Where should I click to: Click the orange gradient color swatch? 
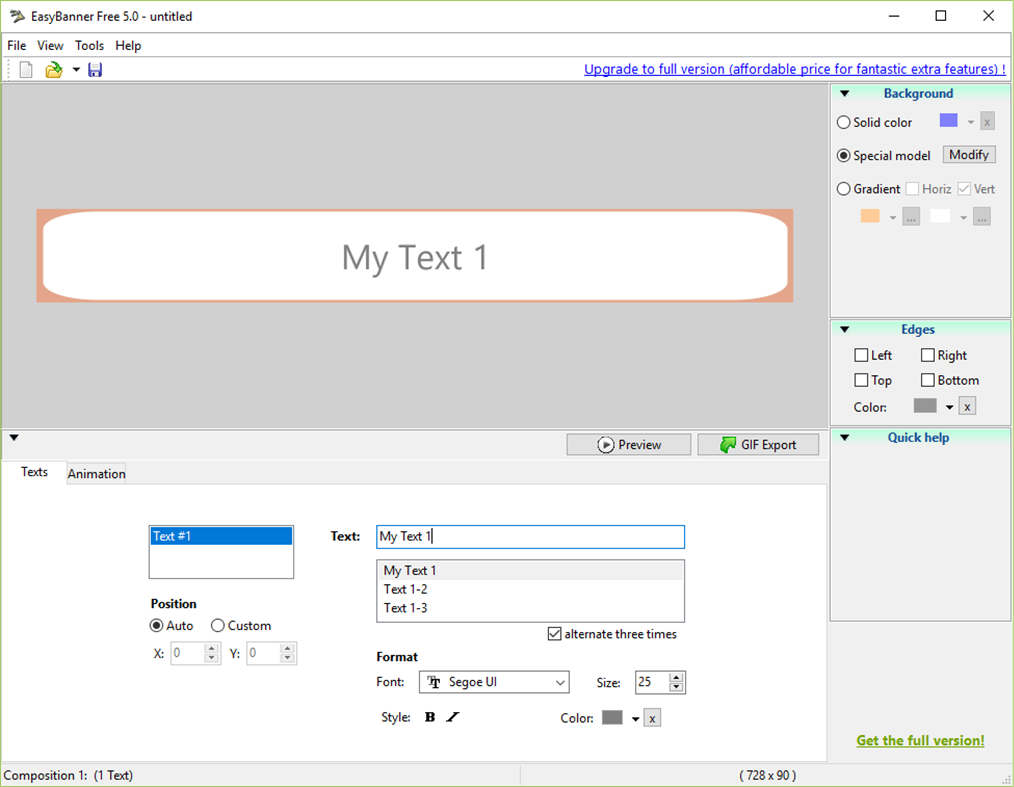tap(870, 216)
